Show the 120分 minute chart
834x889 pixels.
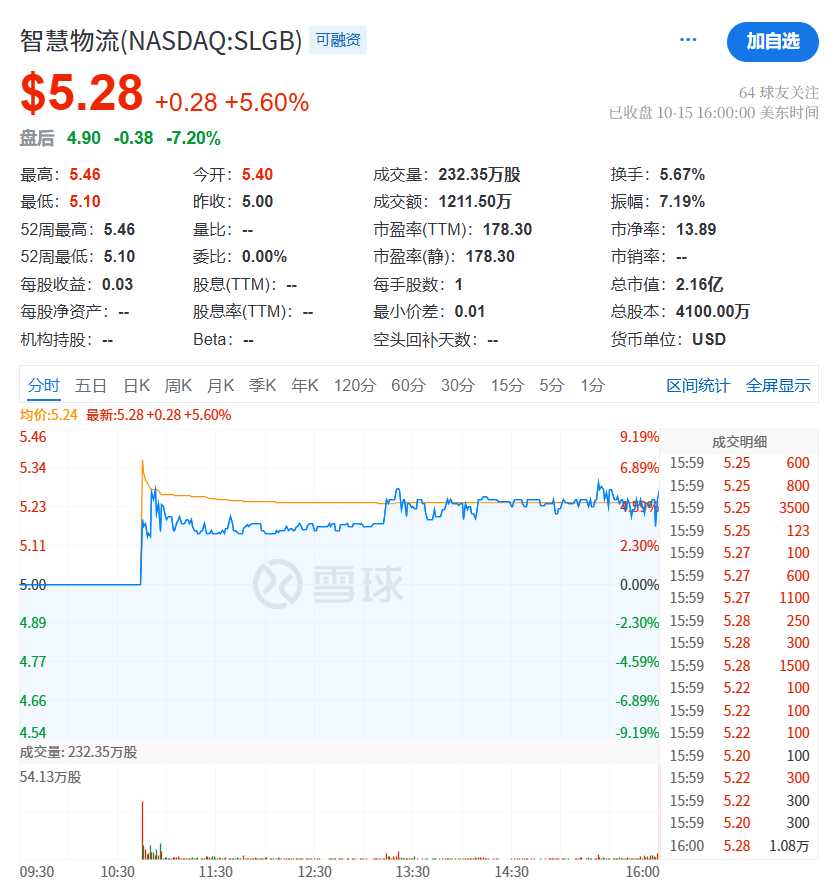354,385
